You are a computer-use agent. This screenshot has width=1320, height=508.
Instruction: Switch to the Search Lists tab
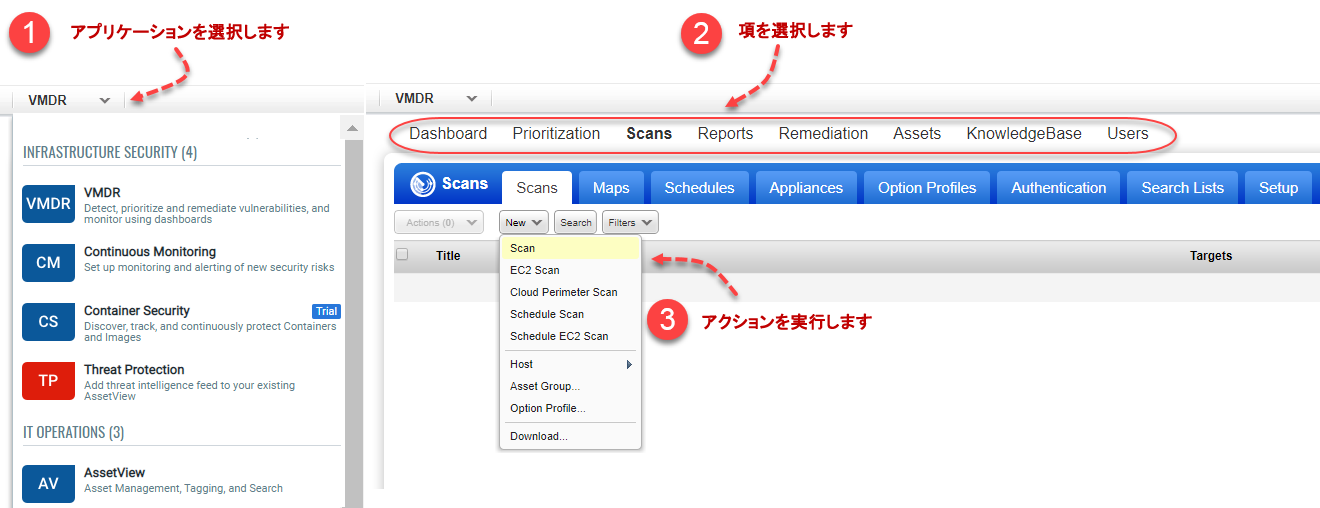[x=1183, y=188]
